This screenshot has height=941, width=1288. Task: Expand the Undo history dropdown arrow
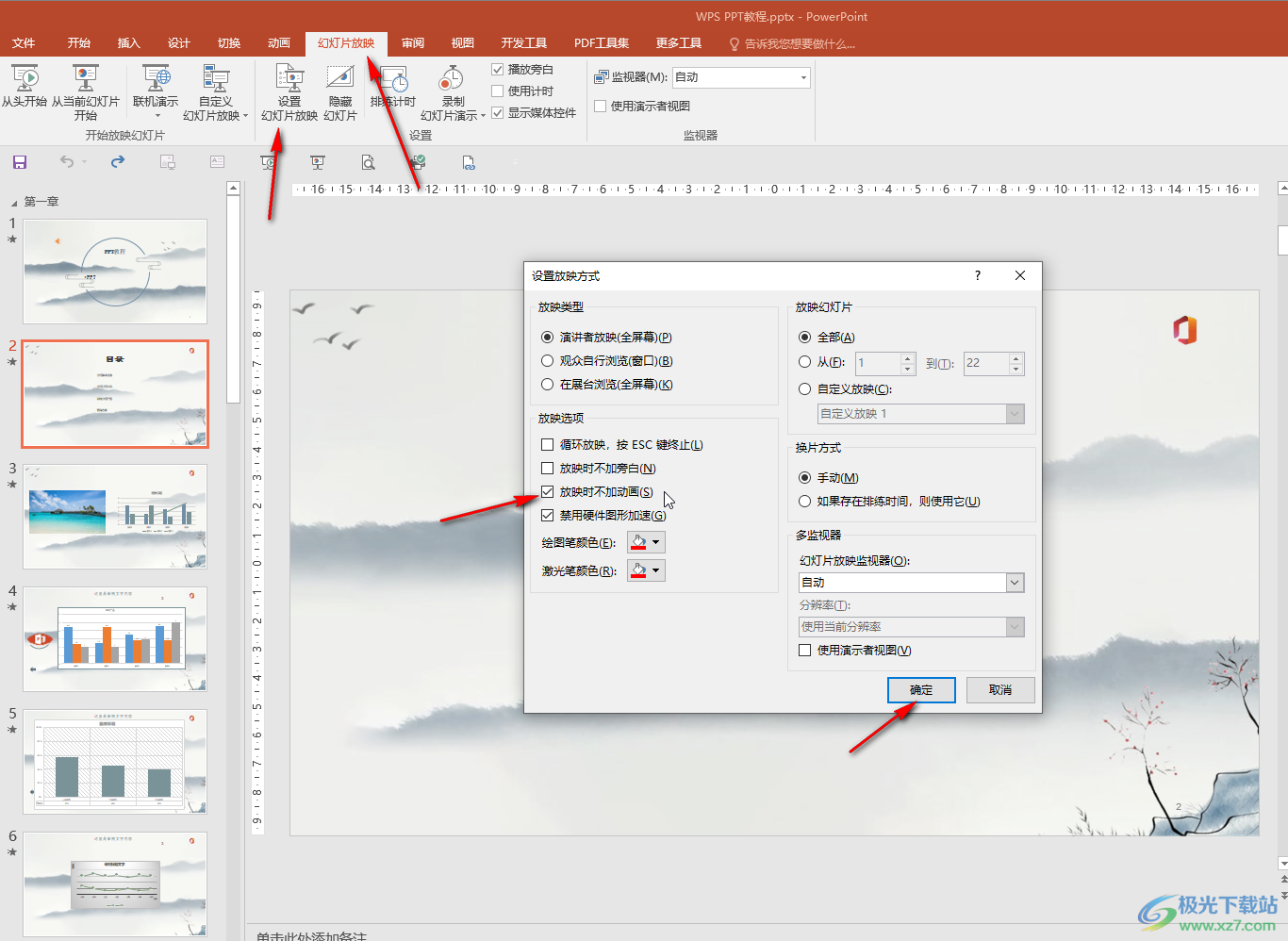pyautogui.click(x=85, y=162)
